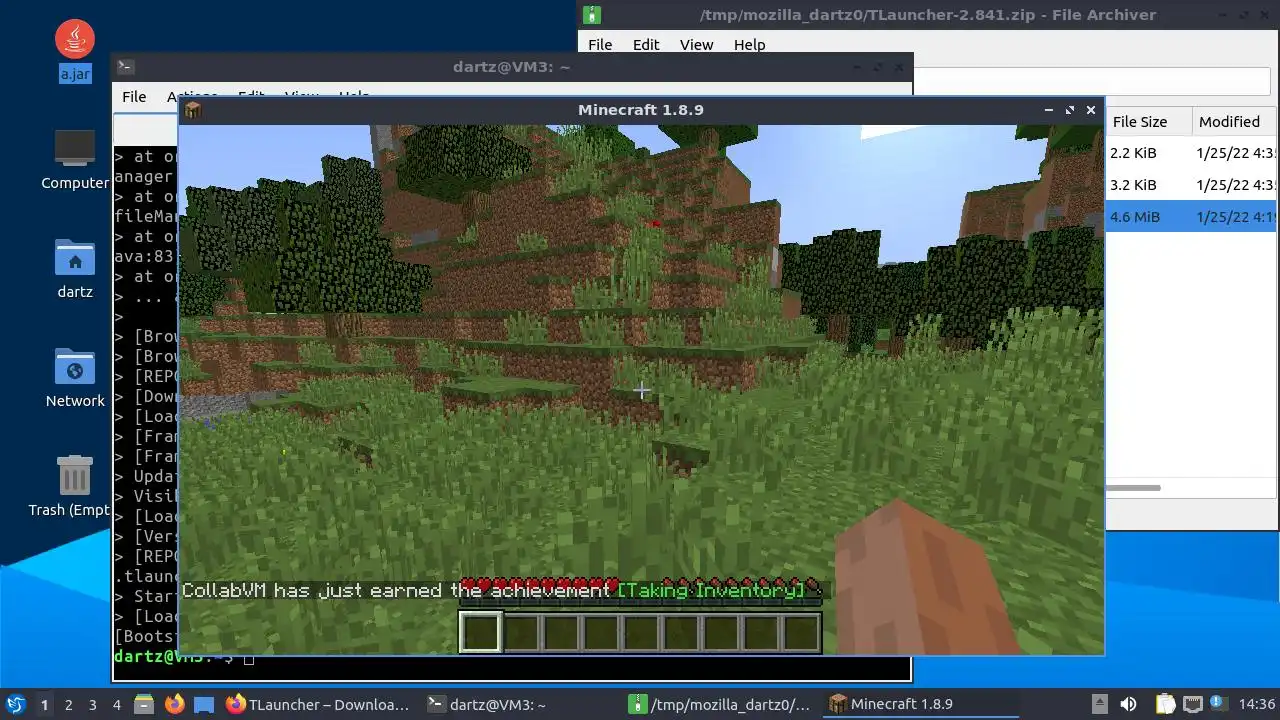Launch the file manager from the taskbar
1280x720 pixels.
pos(144,704)
